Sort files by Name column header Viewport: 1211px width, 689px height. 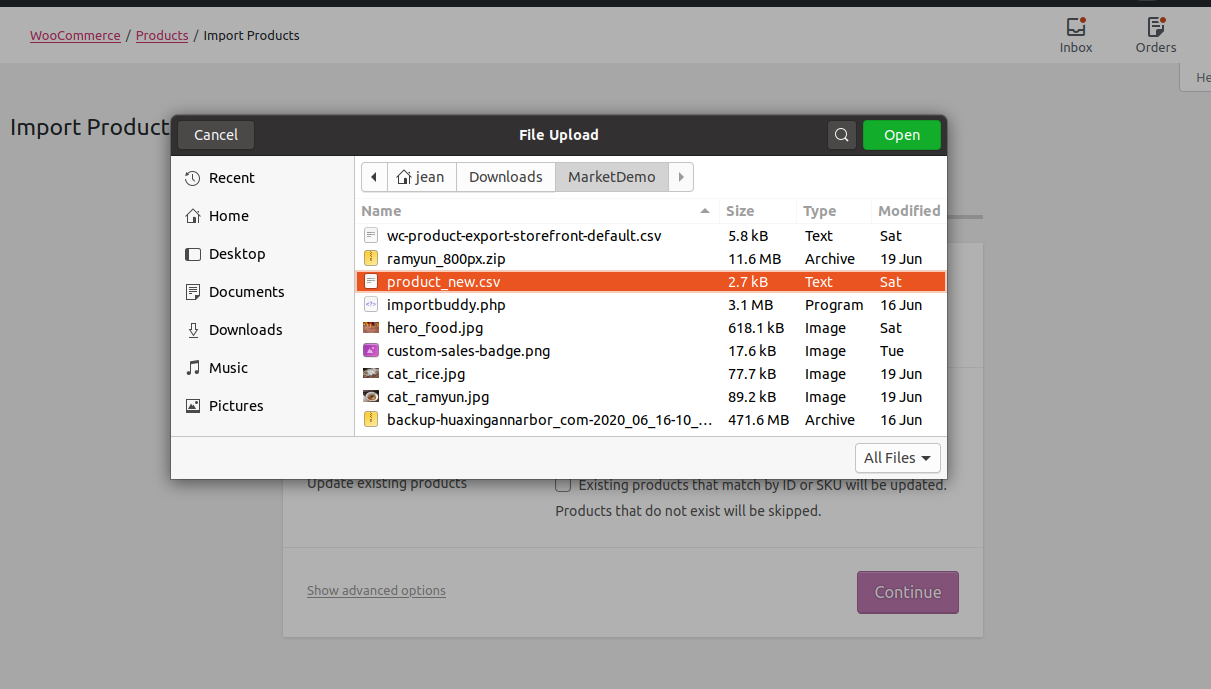538,211
